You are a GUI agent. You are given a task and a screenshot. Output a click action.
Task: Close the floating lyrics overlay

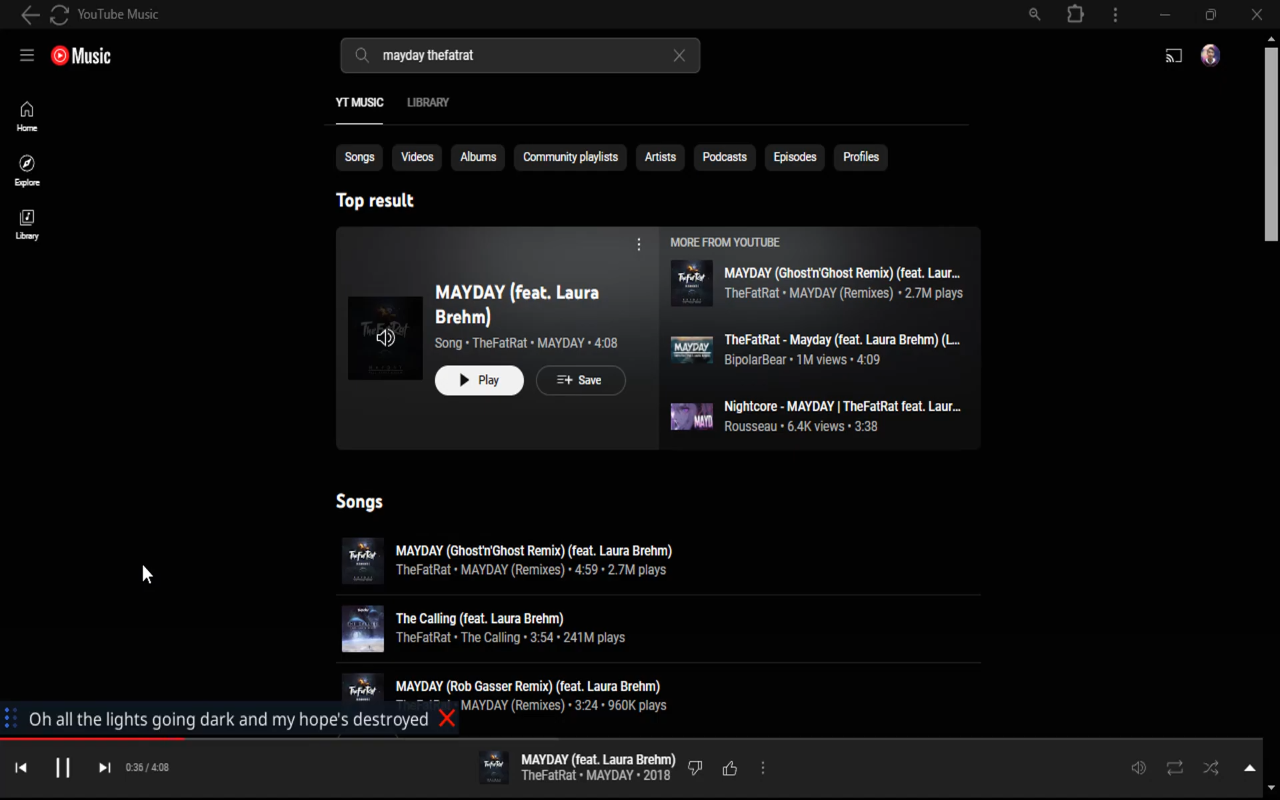point(447,719)
